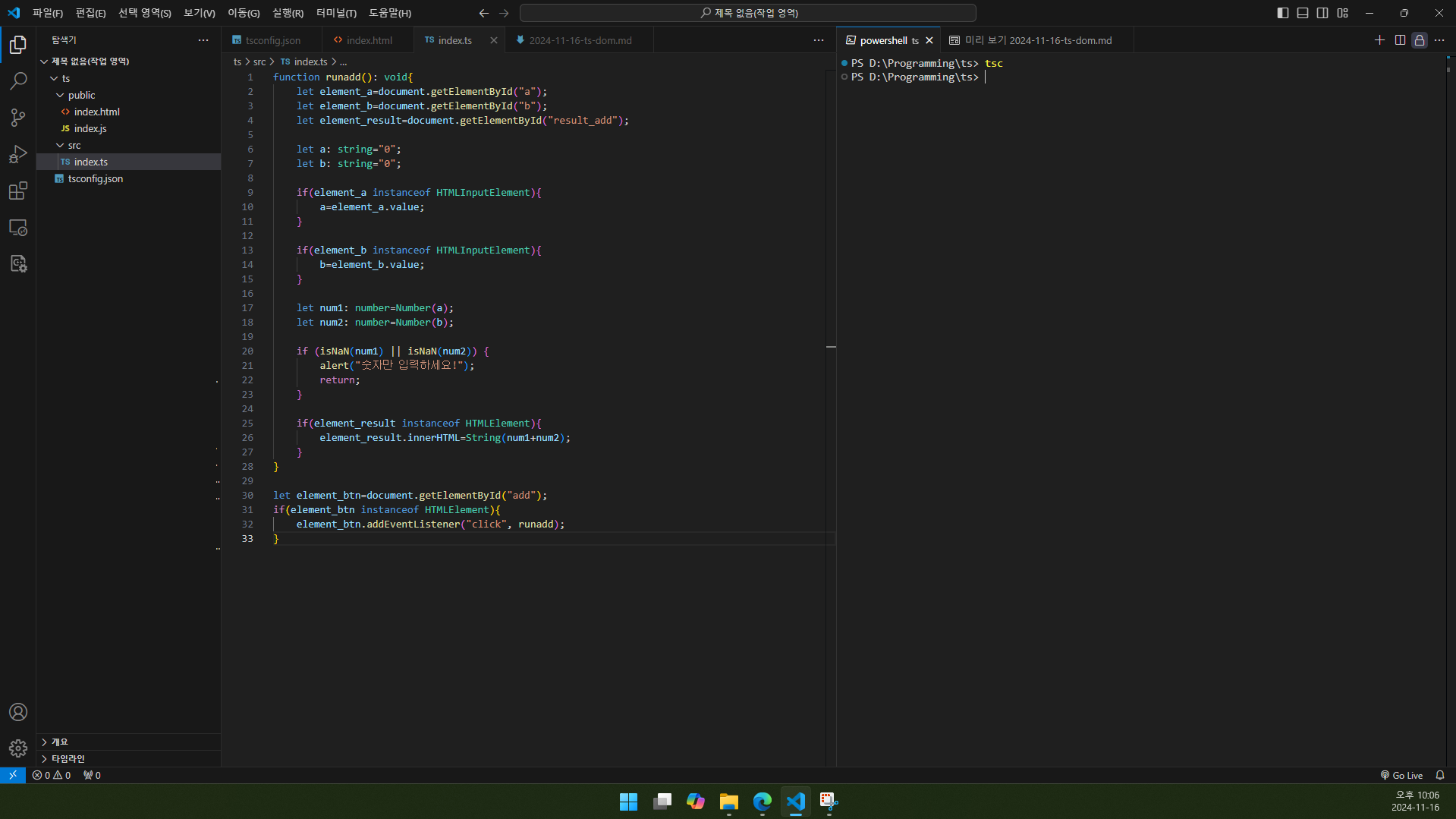1456x819 pixels.
Task: Open Run and Debug view
Action: (18, 154)
